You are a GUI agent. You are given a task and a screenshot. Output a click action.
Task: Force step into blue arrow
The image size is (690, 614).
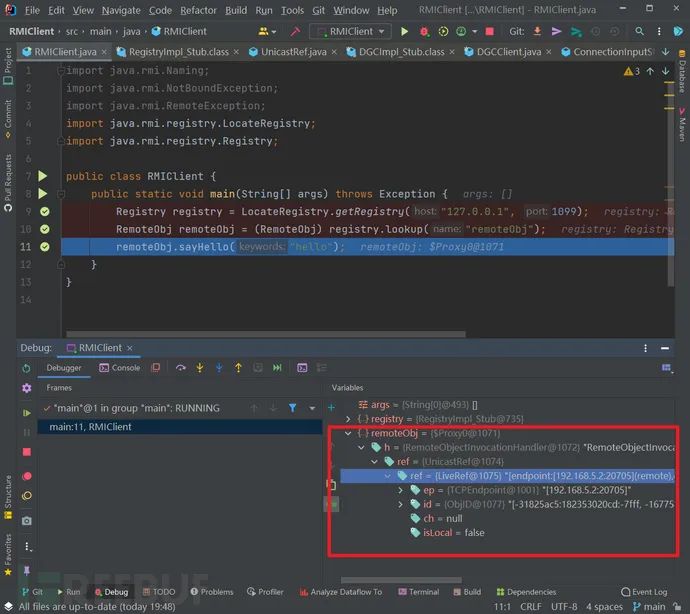[219, 368]
